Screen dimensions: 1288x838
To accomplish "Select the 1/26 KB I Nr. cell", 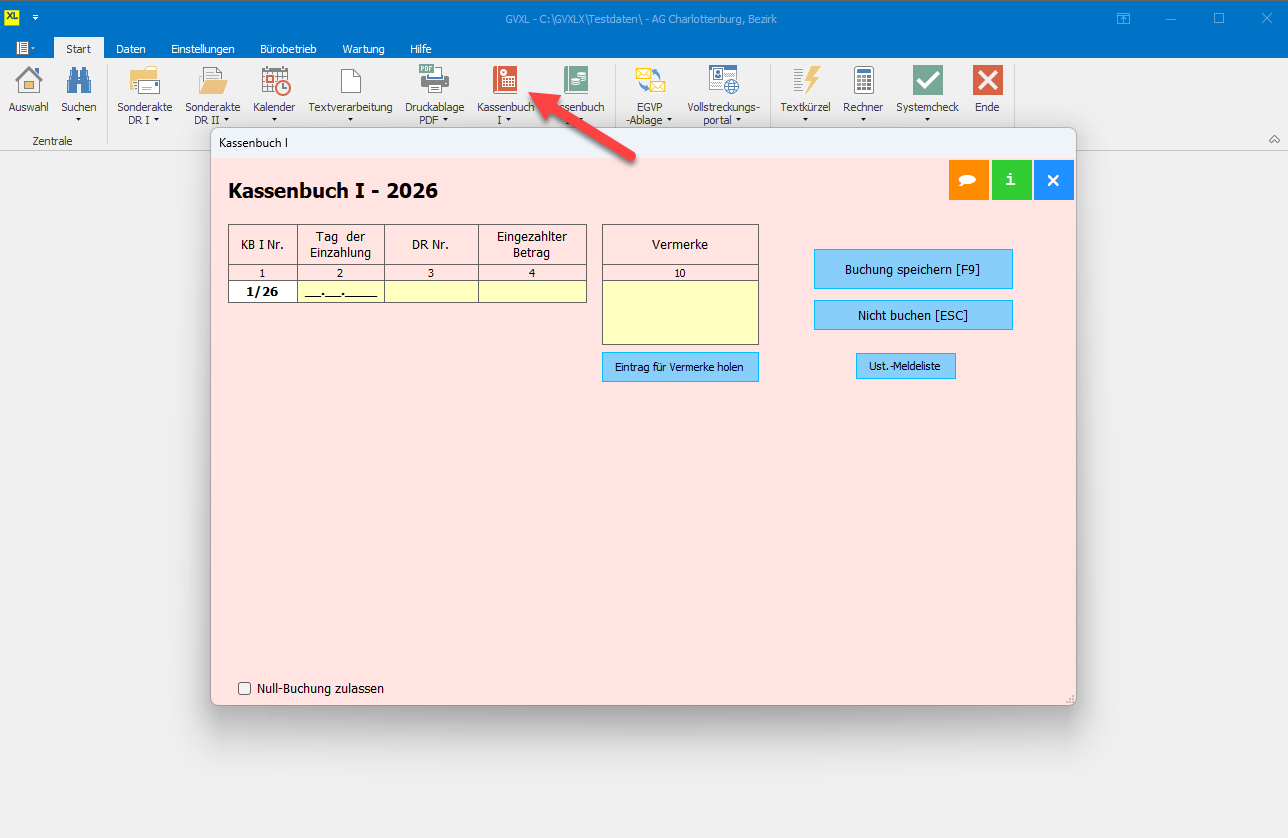I will pos(263,292).
